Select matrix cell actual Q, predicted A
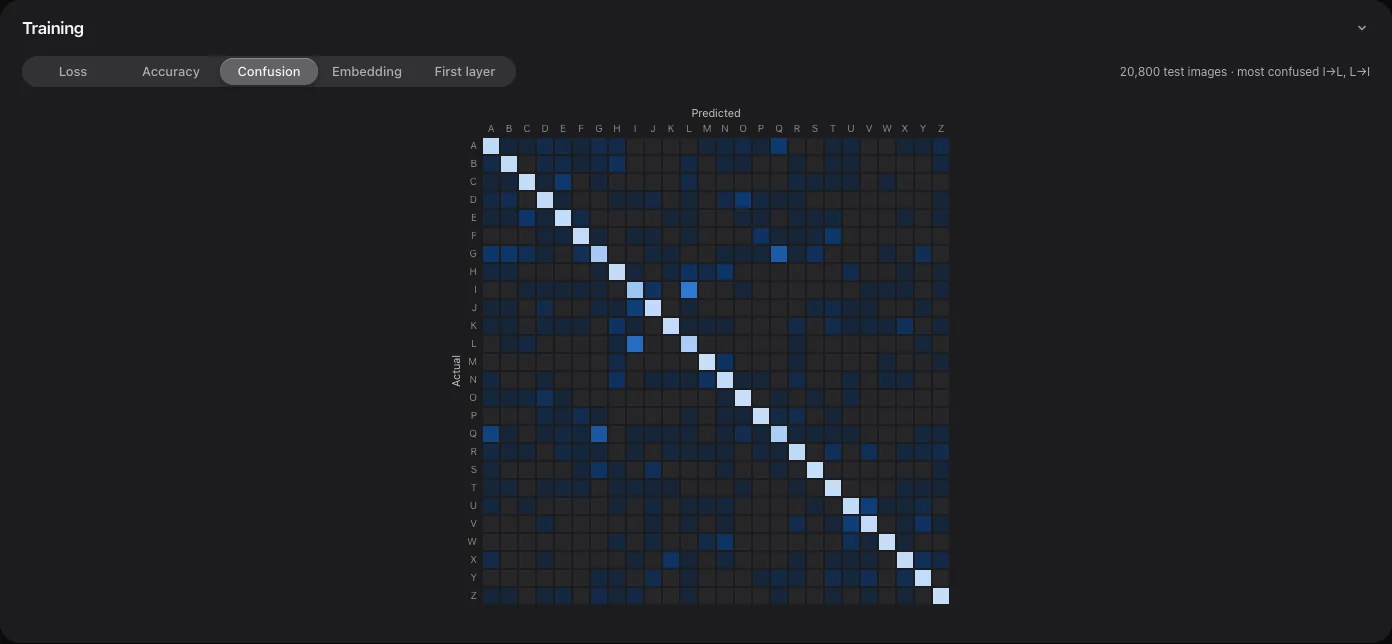Image resolution: width=1392 pixels, height=644 pixels. (491, 434)
